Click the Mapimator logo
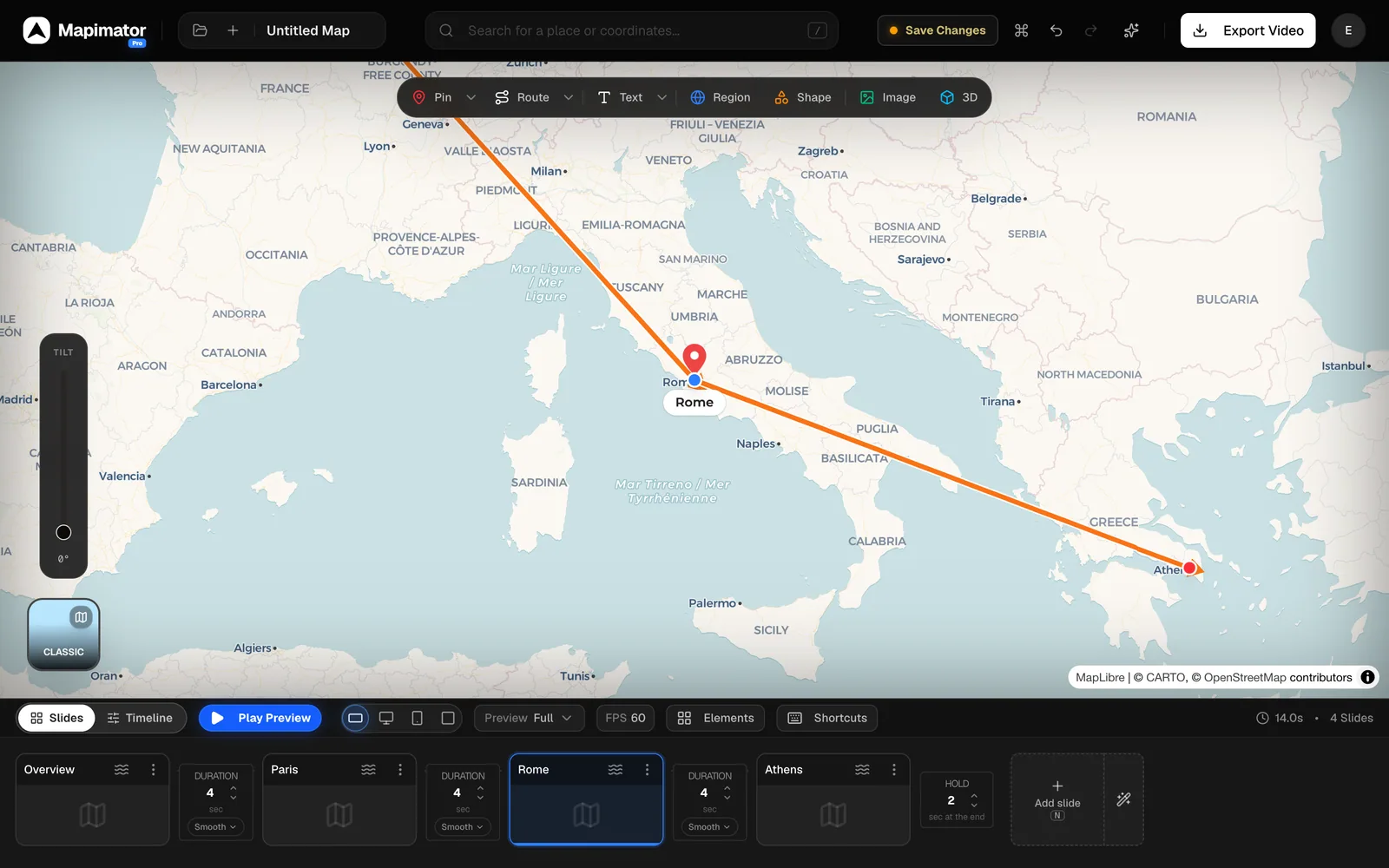The height and width of the screenshot is (868, 1389). (x=84, y=30)
